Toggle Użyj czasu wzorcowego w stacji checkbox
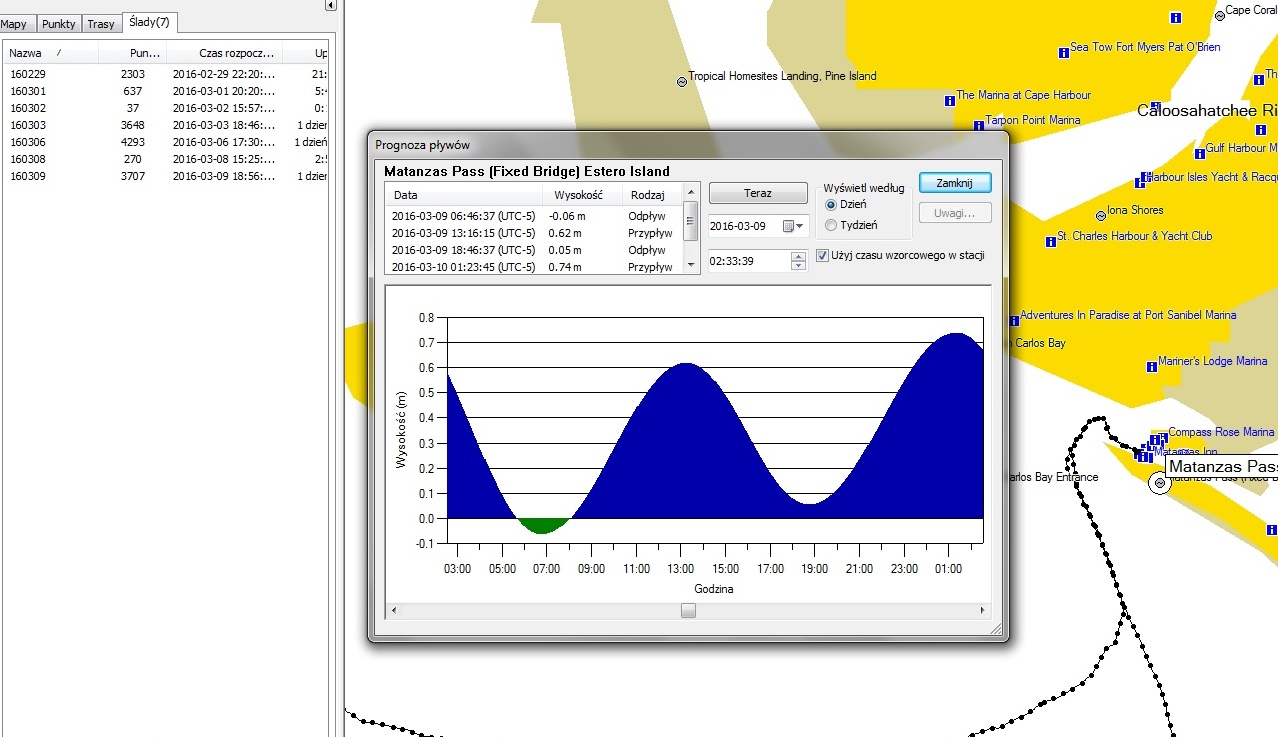Image resolution: width=1278 pixels, height=737 pixels. coord(823,256)
